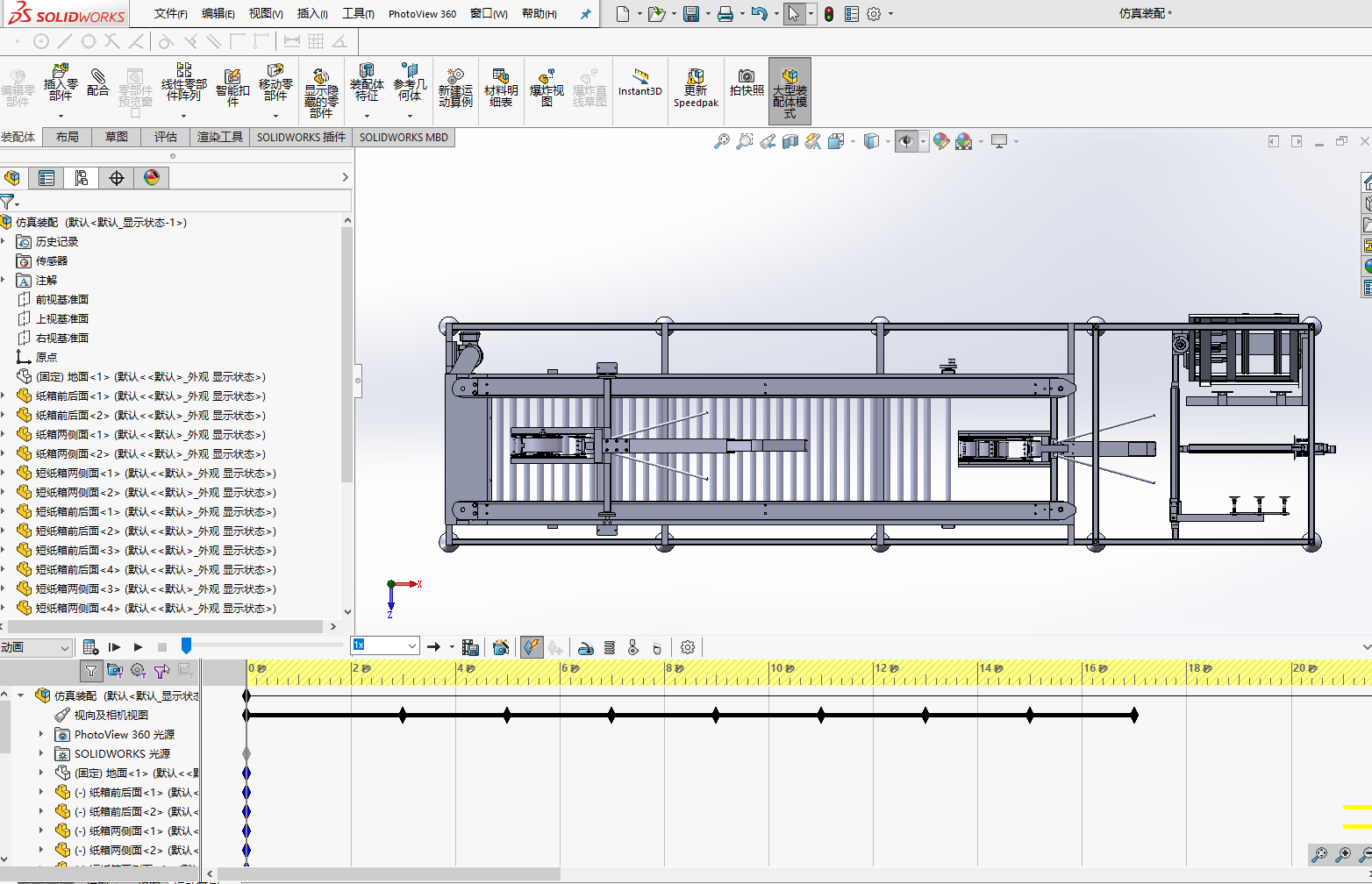Viewport: 1372px width, 884px height.
Task: Switch to the 评估 tab
Action: pyautogui.click(x=165, y=137)
